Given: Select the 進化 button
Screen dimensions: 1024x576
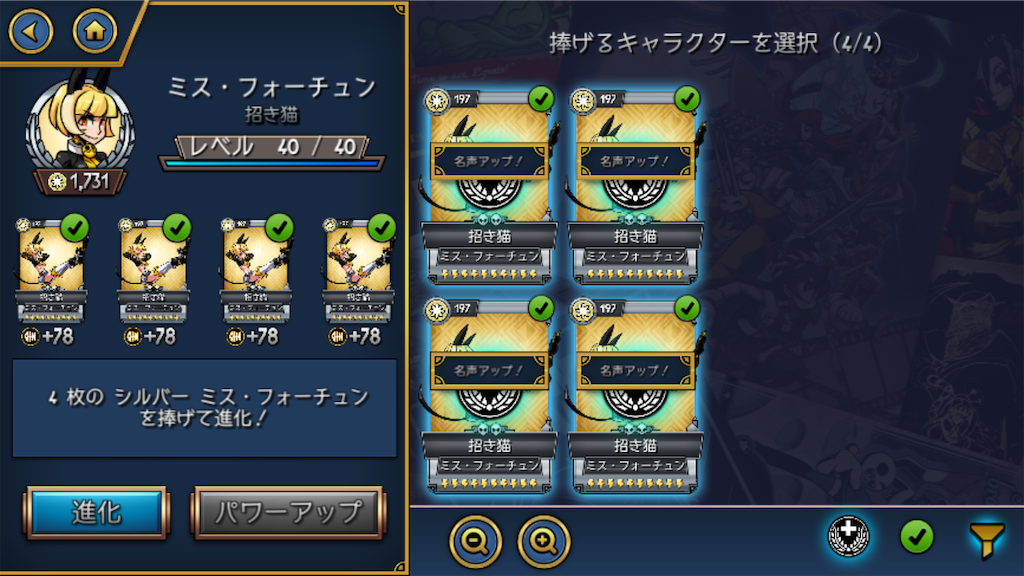Looking at the screenshot, I should (x=97, y=513).
